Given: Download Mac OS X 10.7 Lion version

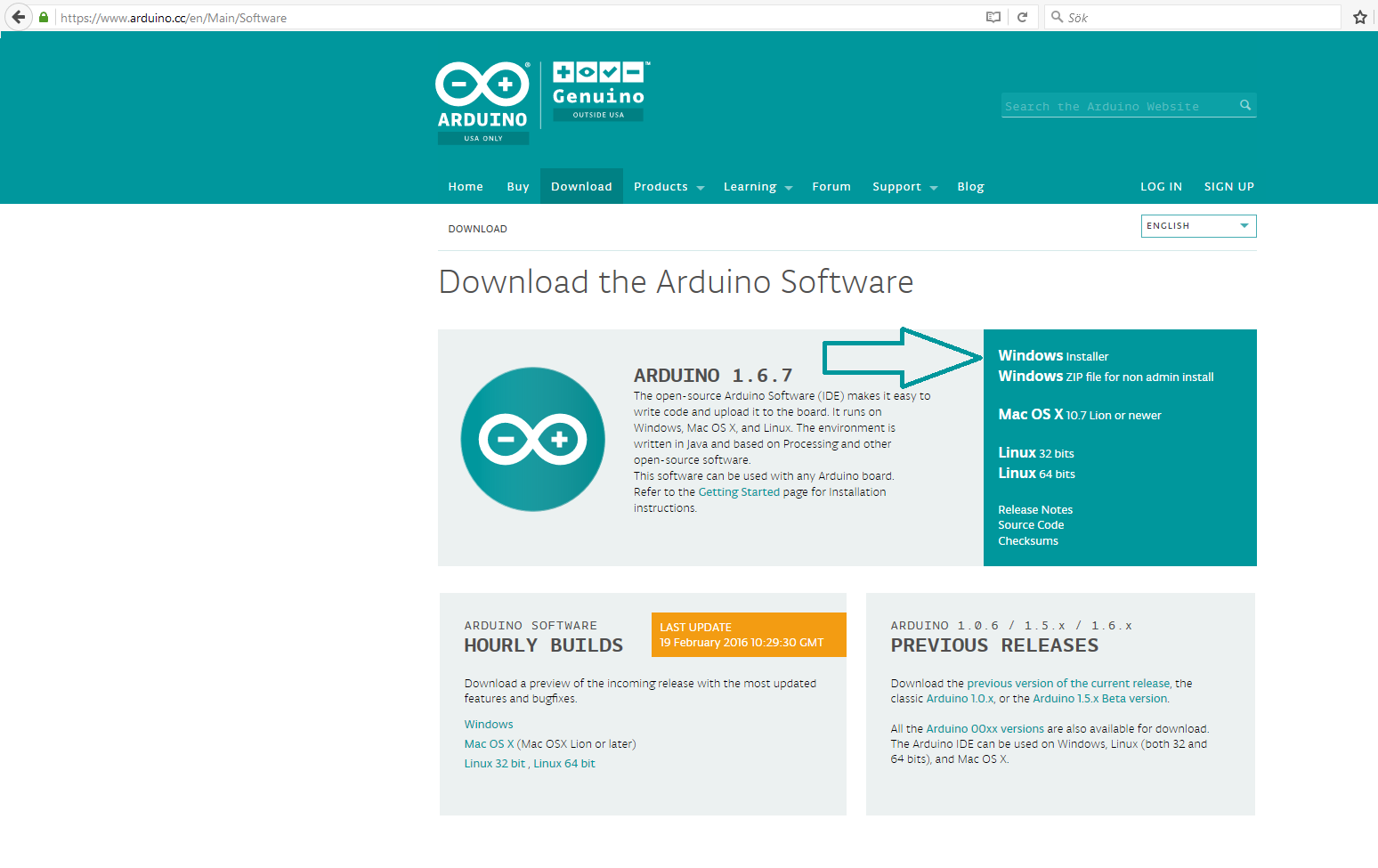Looking at the screenshot, I should tap(1080, 415).
